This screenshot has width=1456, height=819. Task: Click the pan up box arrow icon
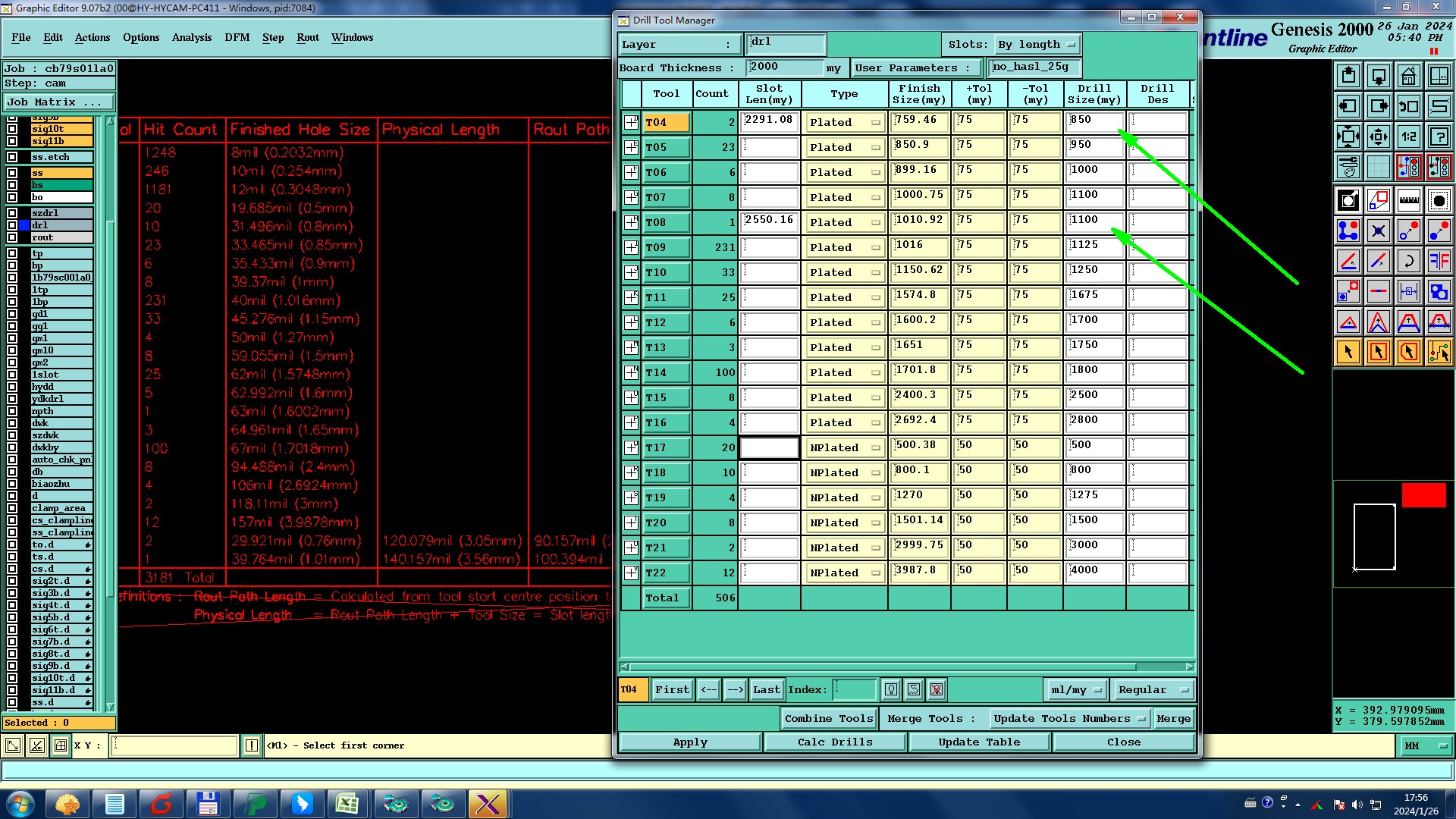1348,76
